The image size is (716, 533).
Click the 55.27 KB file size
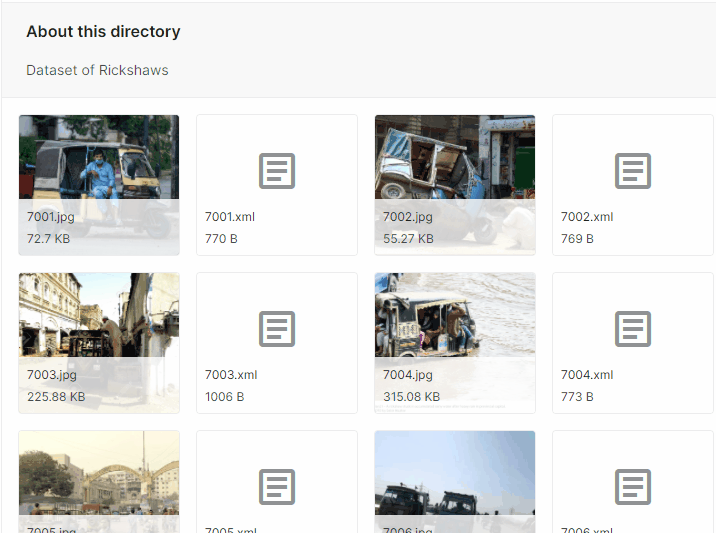pos(408,239)
